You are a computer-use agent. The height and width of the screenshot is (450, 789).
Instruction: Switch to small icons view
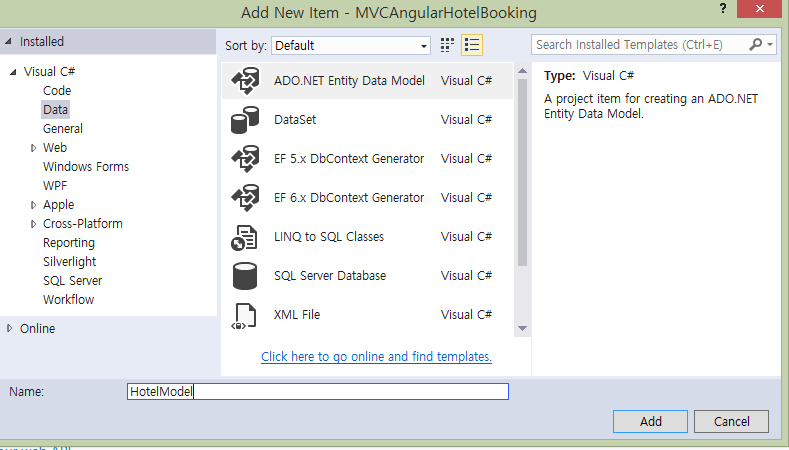(x=447, y=45)
